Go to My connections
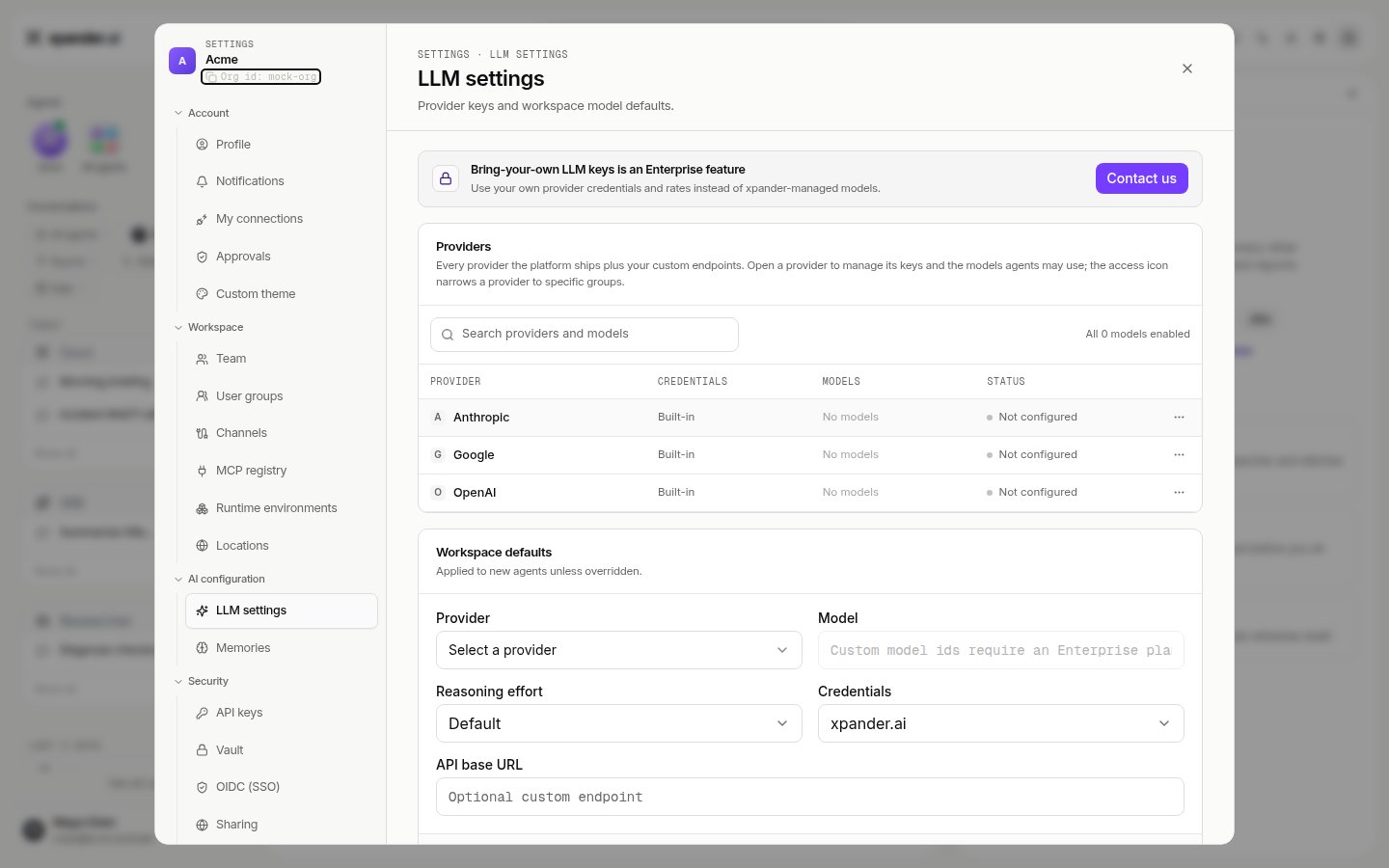The height and width of the screenshot is (868, 1389). [x=281, y=219]
